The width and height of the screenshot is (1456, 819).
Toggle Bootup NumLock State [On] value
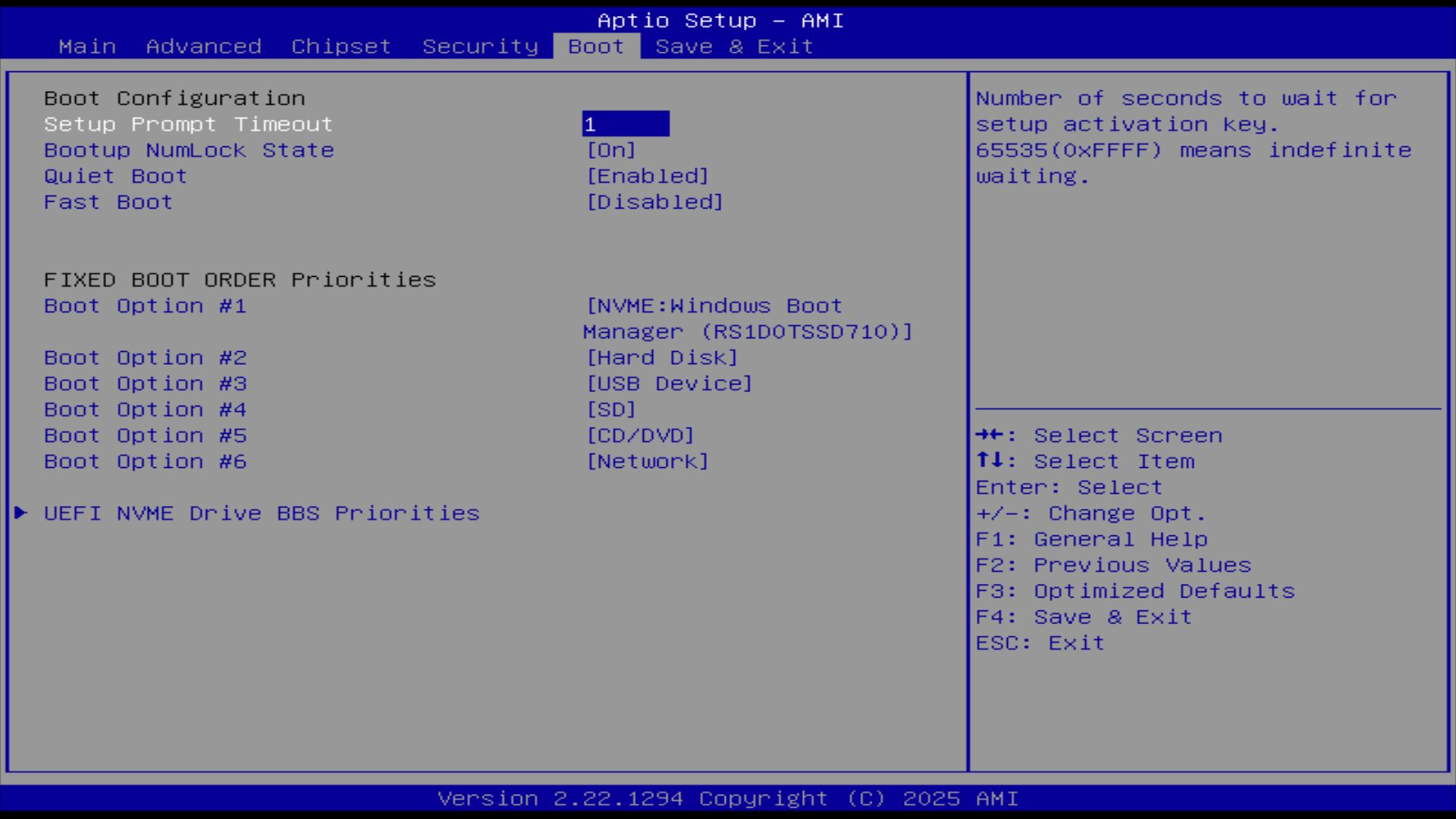(610, 150)
